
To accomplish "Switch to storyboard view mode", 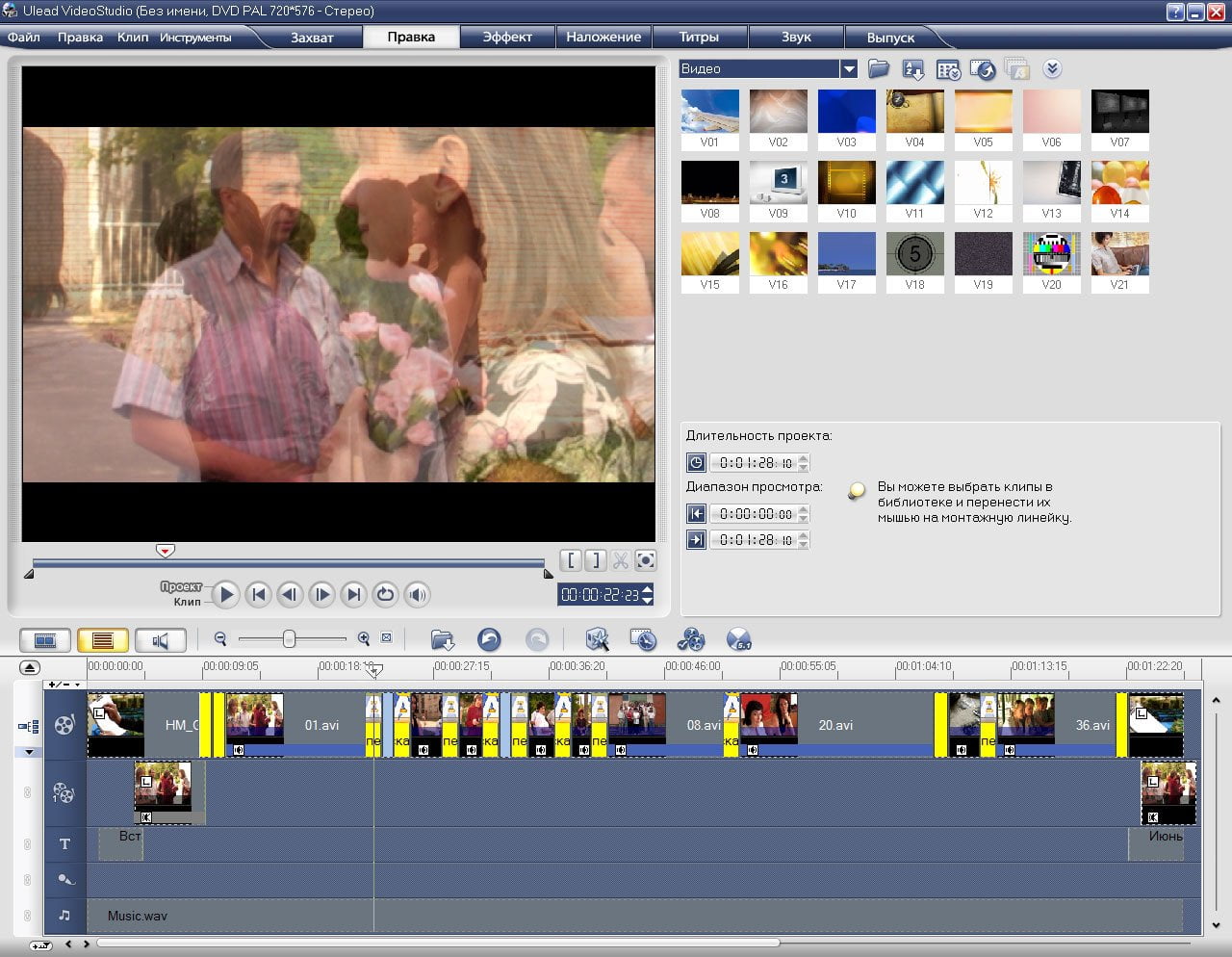I will click(45, 640).
